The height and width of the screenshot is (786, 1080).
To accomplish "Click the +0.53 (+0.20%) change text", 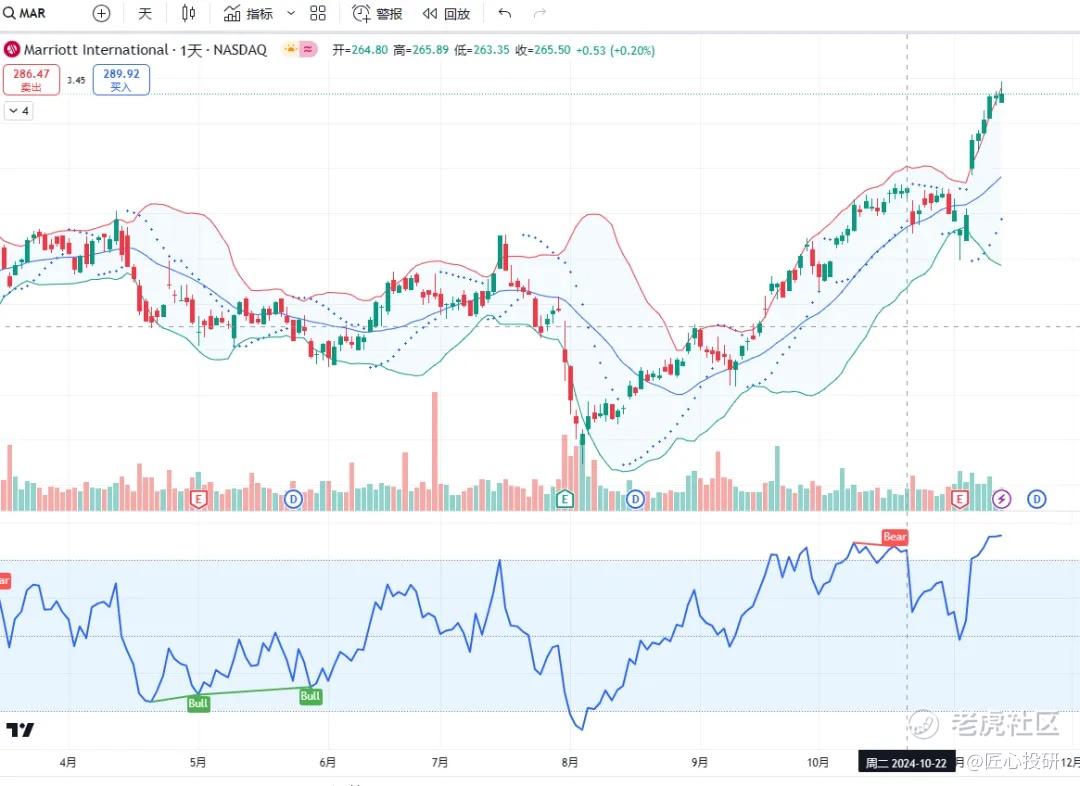I will click(615, 50).
